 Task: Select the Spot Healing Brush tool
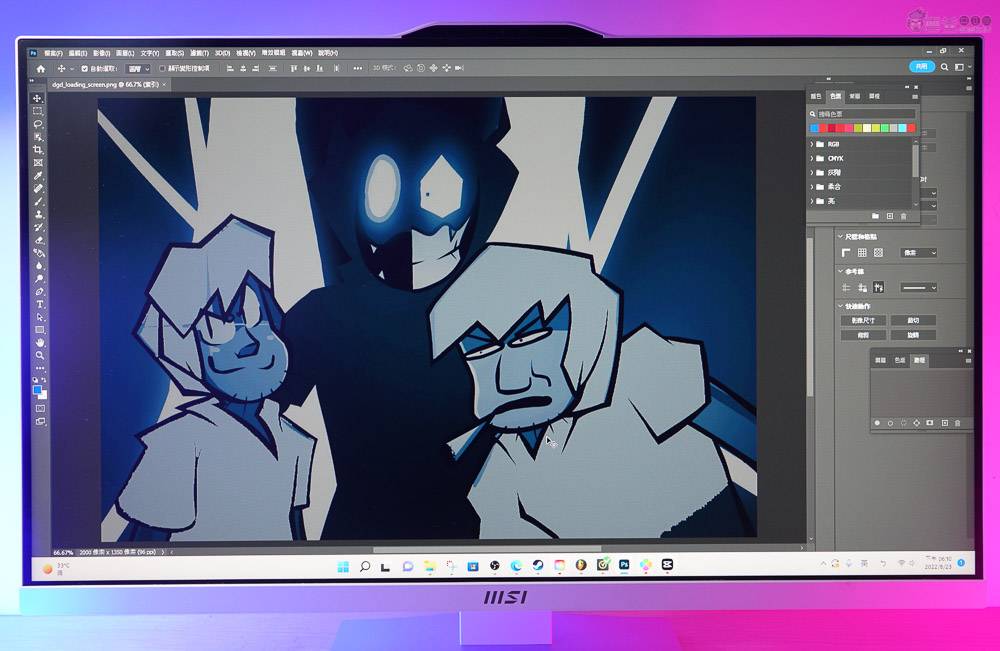click(x=38, y=189)
